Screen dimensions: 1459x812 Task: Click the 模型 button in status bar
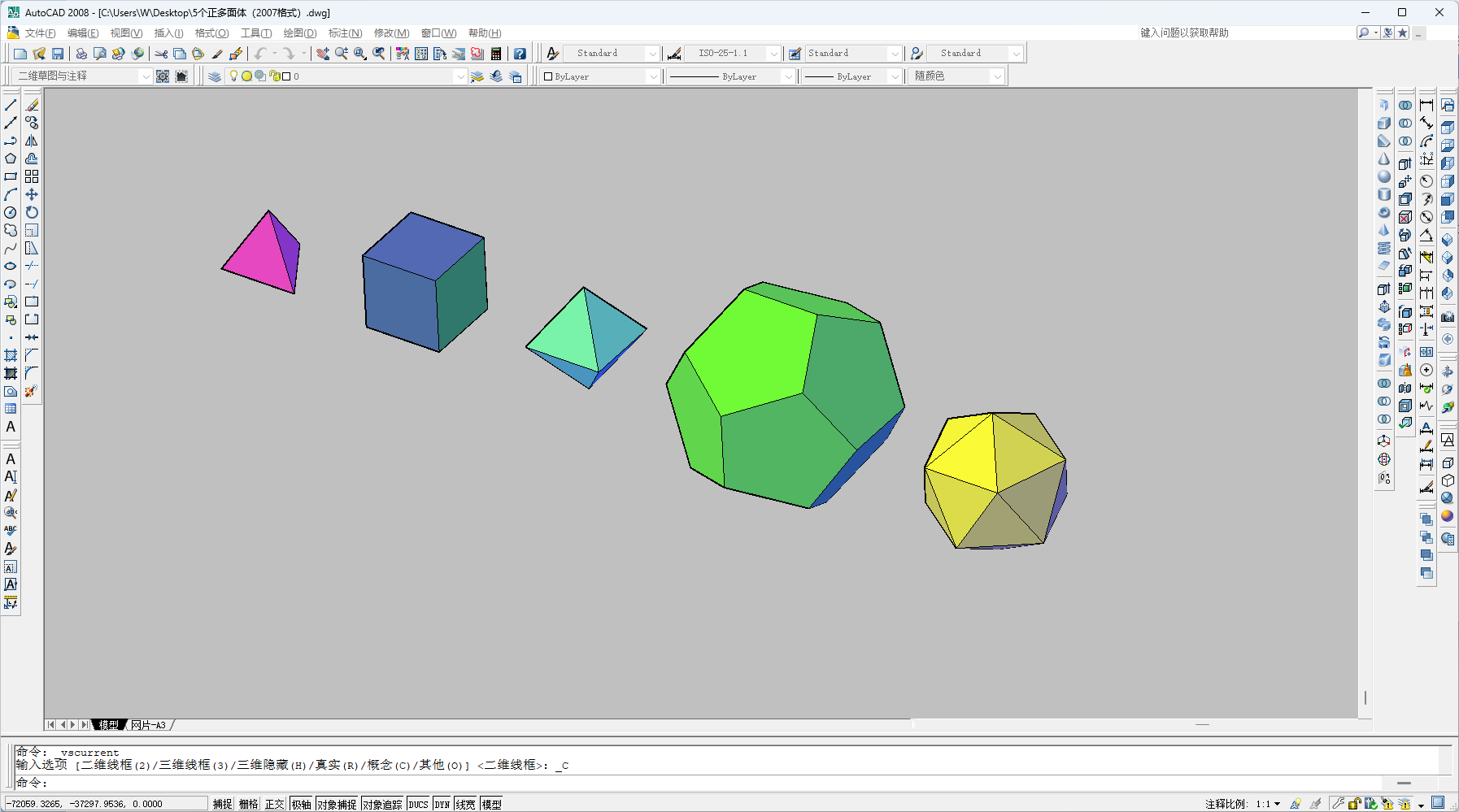click(x=492, y=804)
